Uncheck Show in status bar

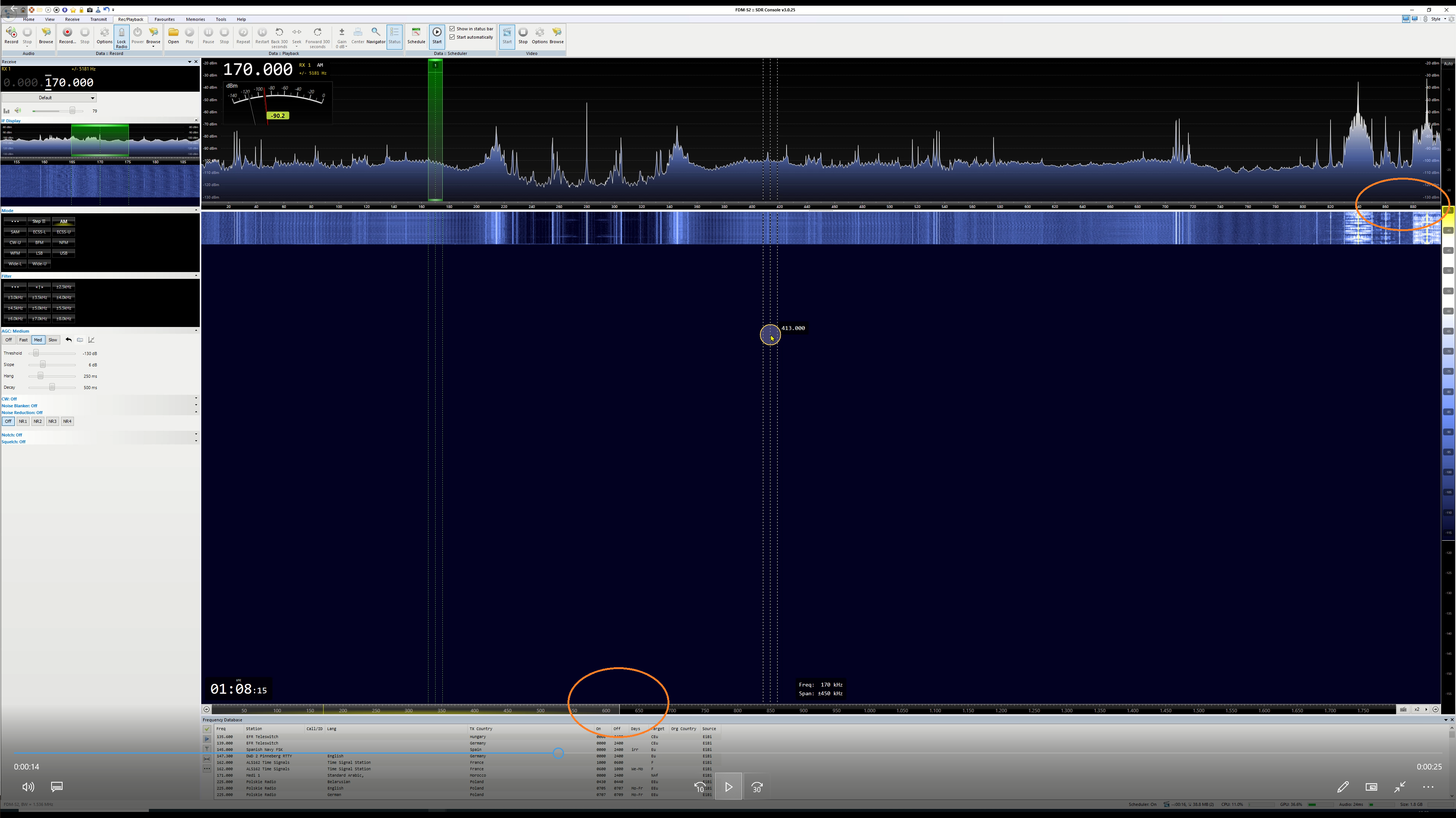(x=453, y=29)
